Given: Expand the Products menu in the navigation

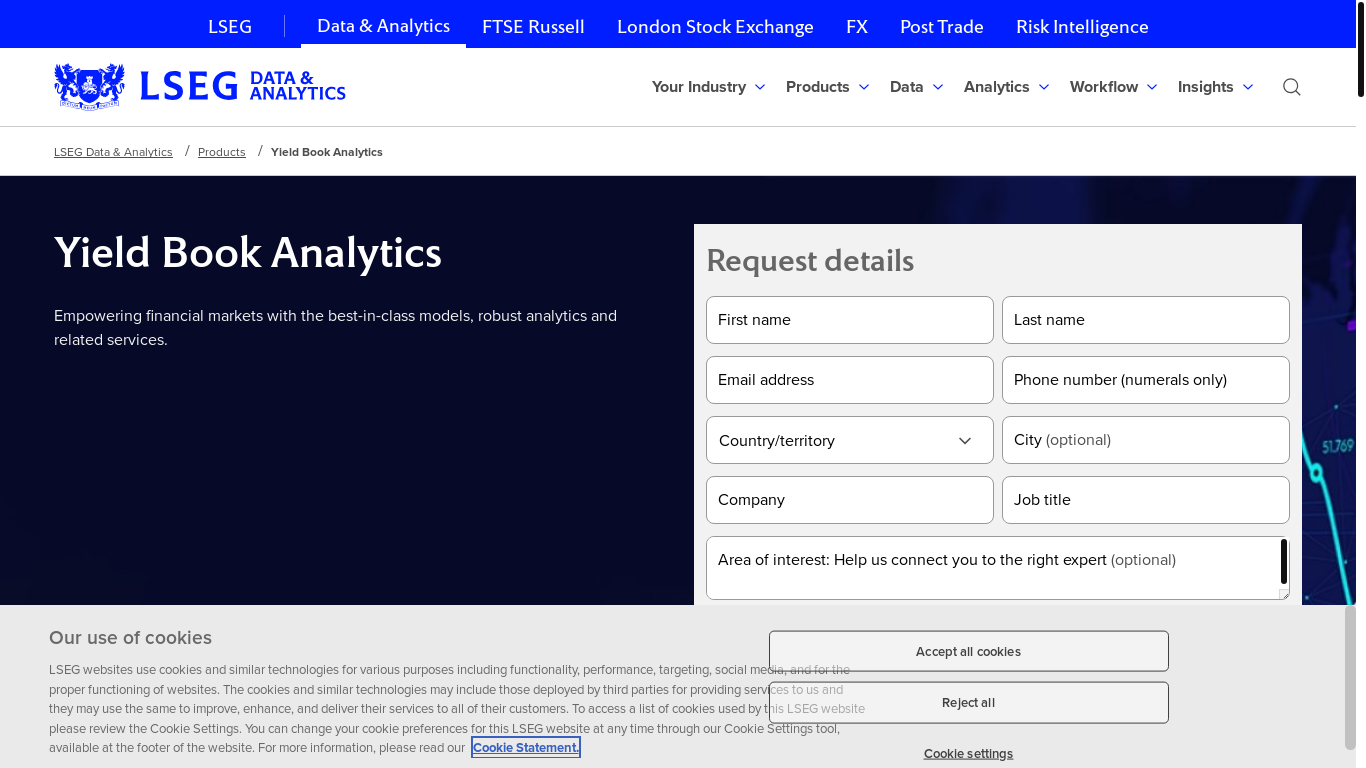Looking at the screenshot, I should pyautogui.click(x=827, y=87).
